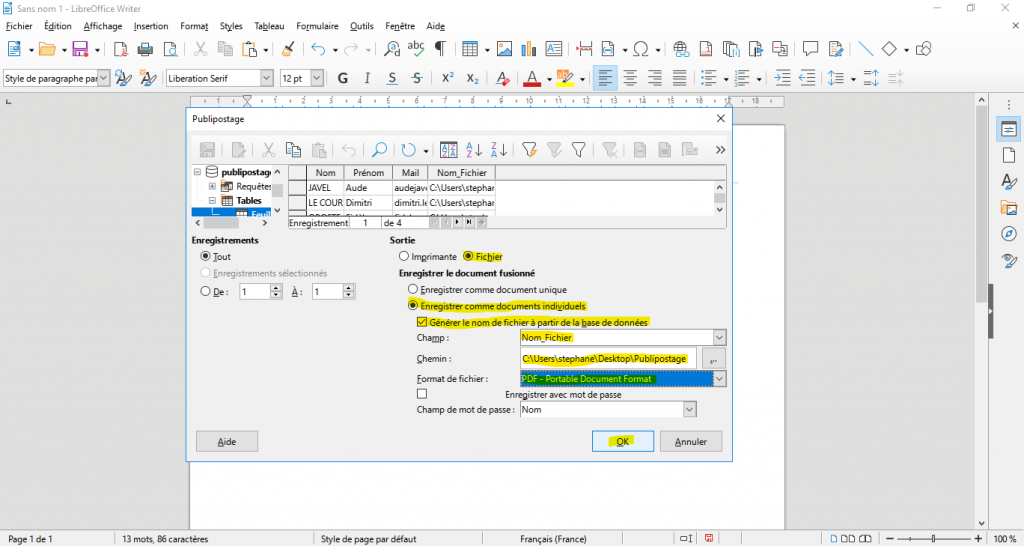
Task: Select the De range radio button
Action: (x=206, y=292)
